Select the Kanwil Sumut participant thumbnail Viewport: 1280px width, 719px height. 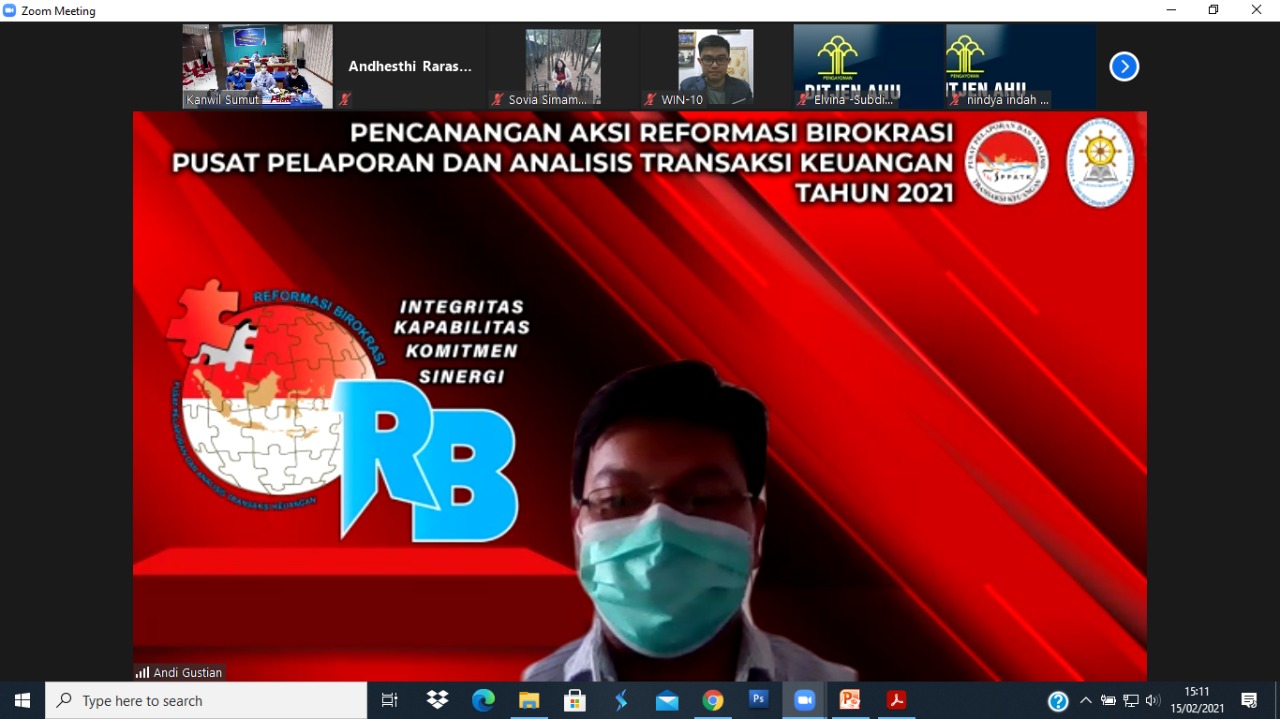257,65
